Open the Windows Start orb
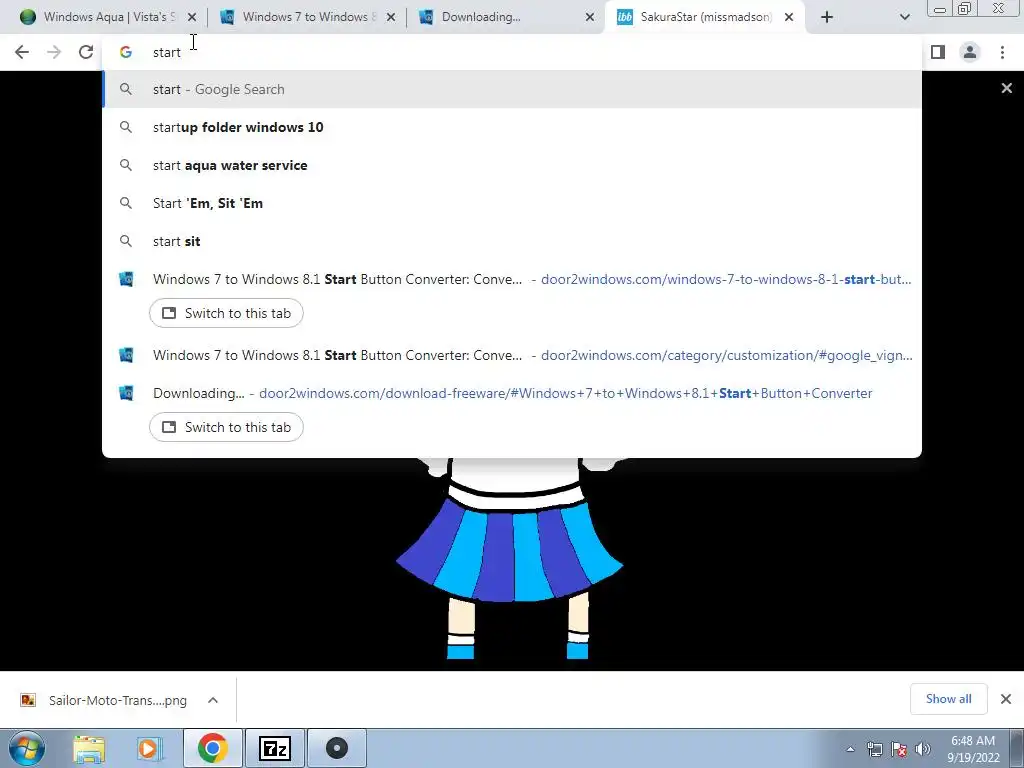Screen dimensions: 1024x768 pos(27,748)
